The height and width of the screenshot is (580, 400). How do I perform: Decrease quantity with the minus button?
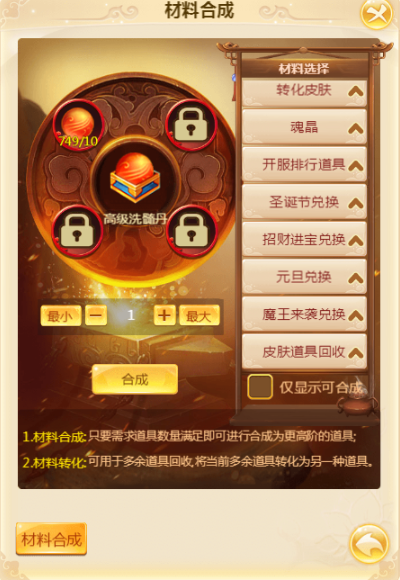tap(96, 316)
